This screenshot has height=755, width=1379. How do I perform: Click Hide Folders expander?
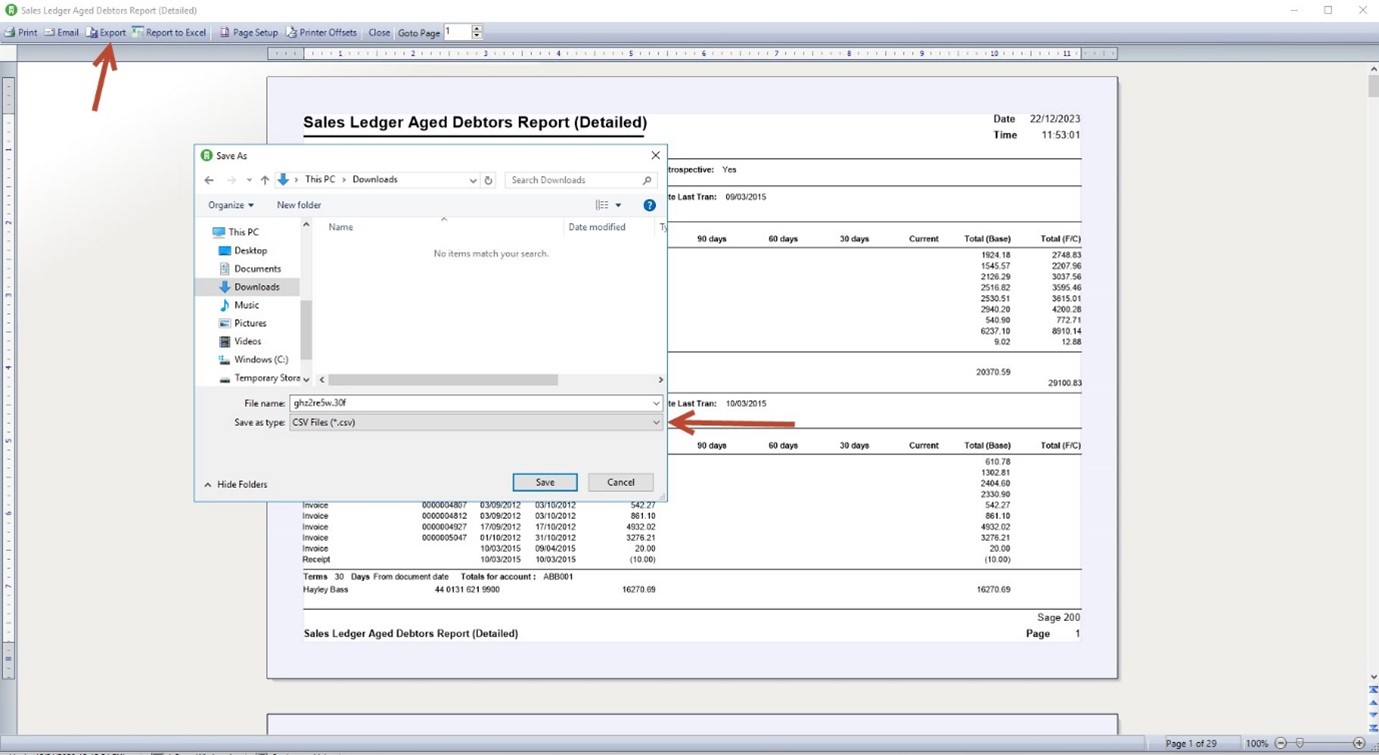click(236, 485)
